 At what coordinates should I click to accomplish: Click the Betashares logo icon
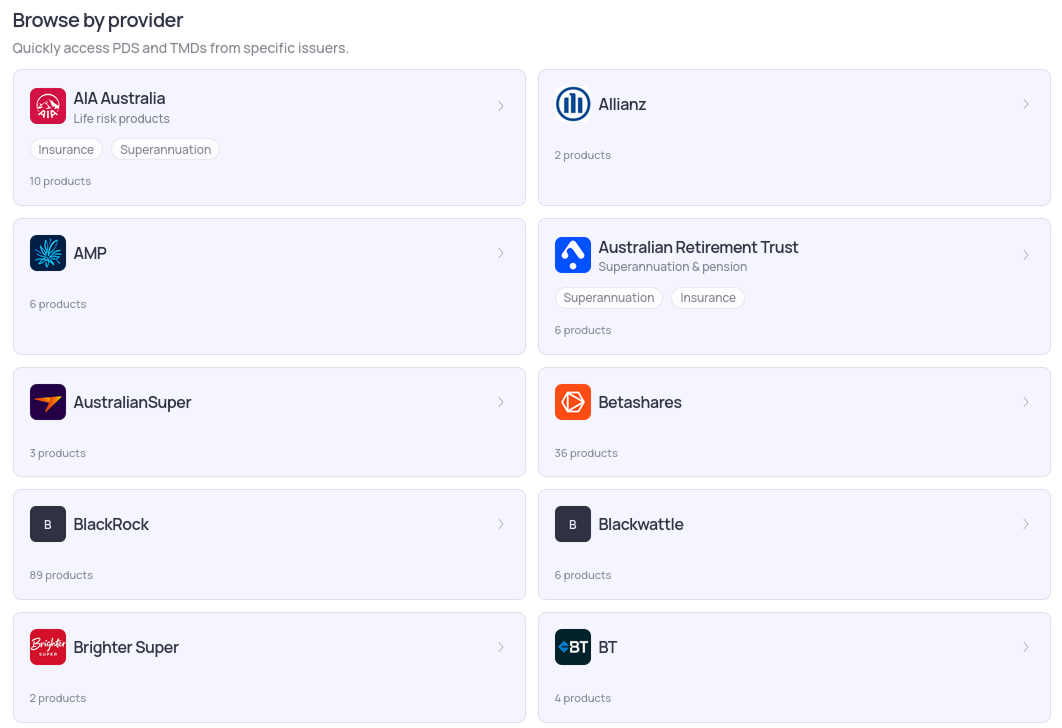tap(572, 402)
